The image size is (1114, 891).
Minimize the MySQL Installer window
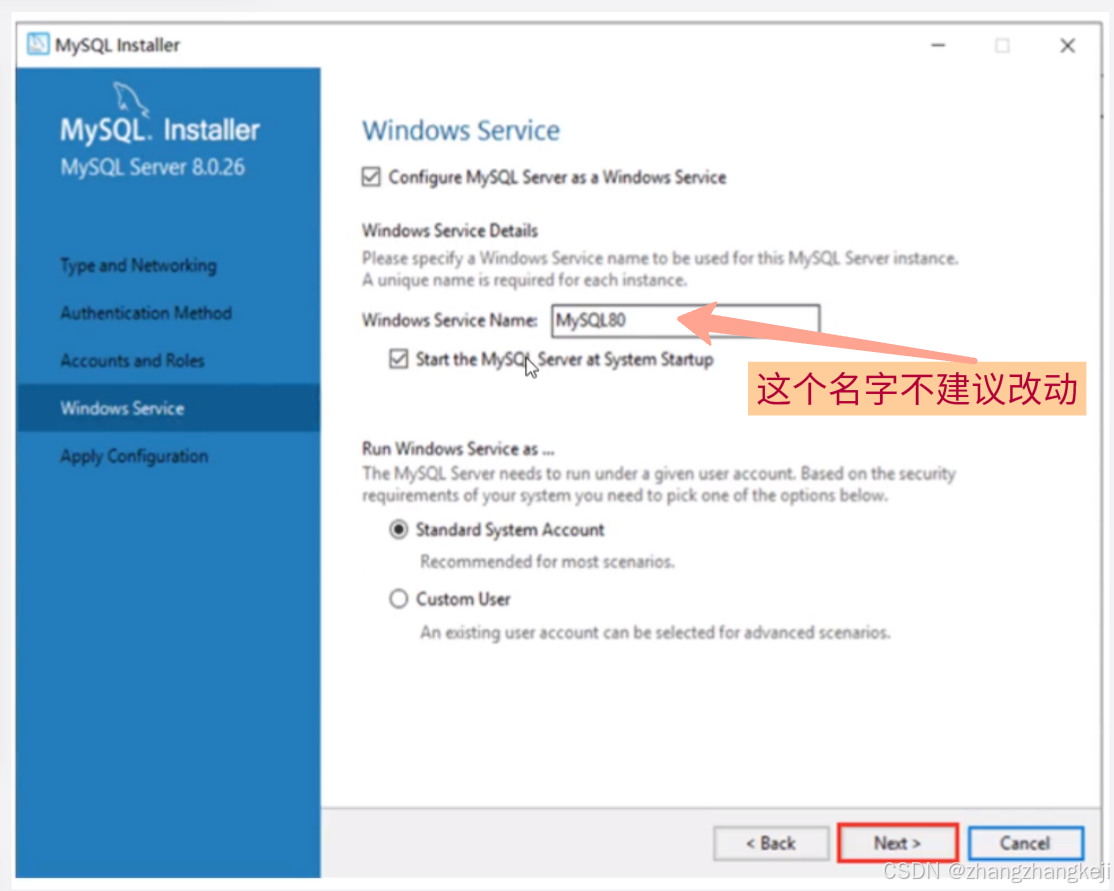938,45
